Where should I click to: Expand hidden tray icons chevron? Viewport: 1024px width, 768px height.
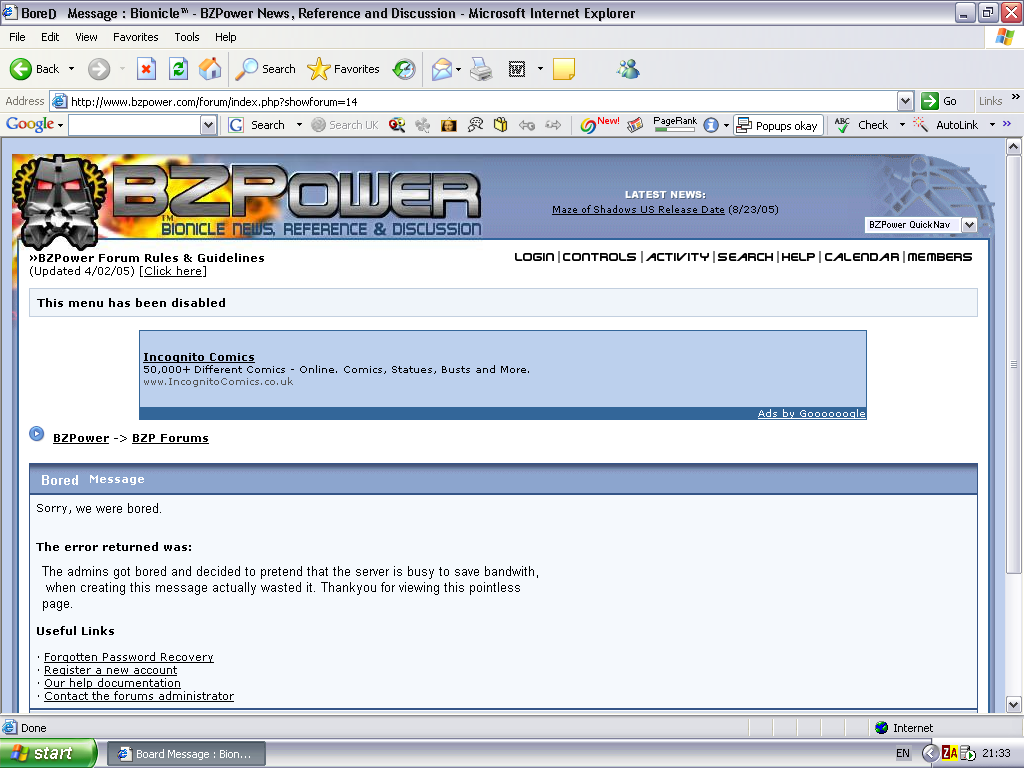930,754
